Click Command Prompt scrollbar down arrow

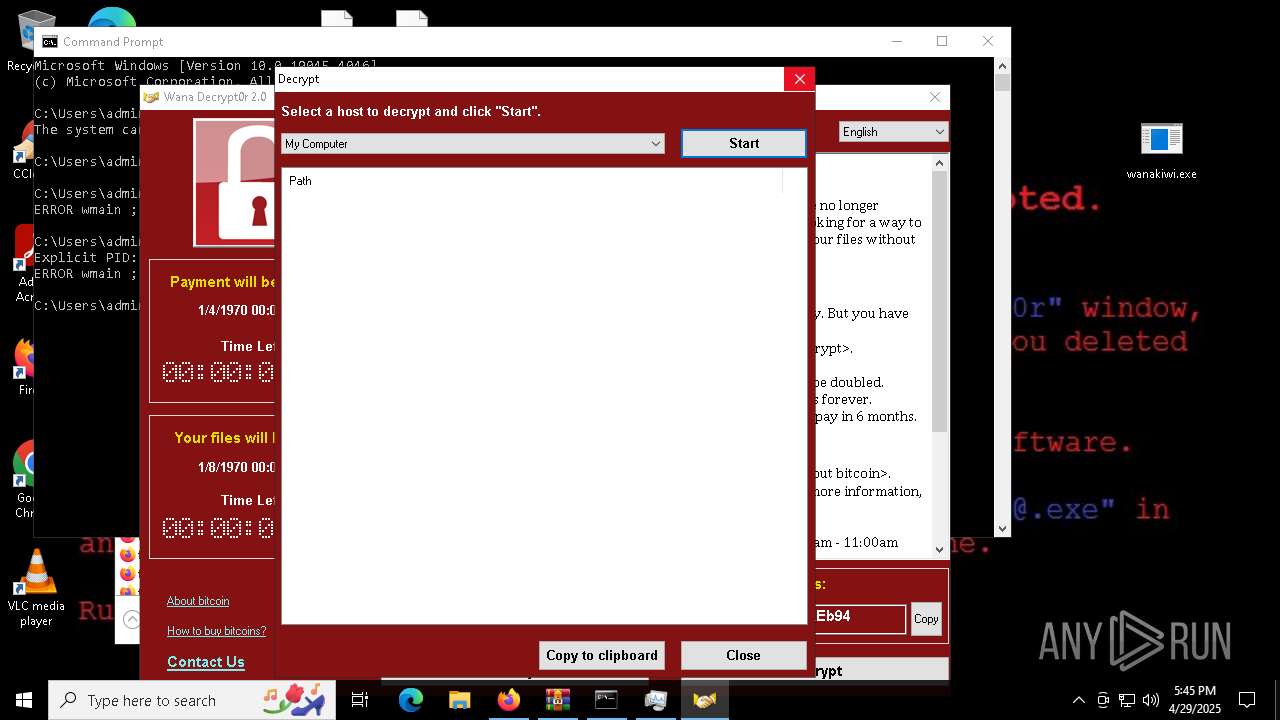point(1002,529)
